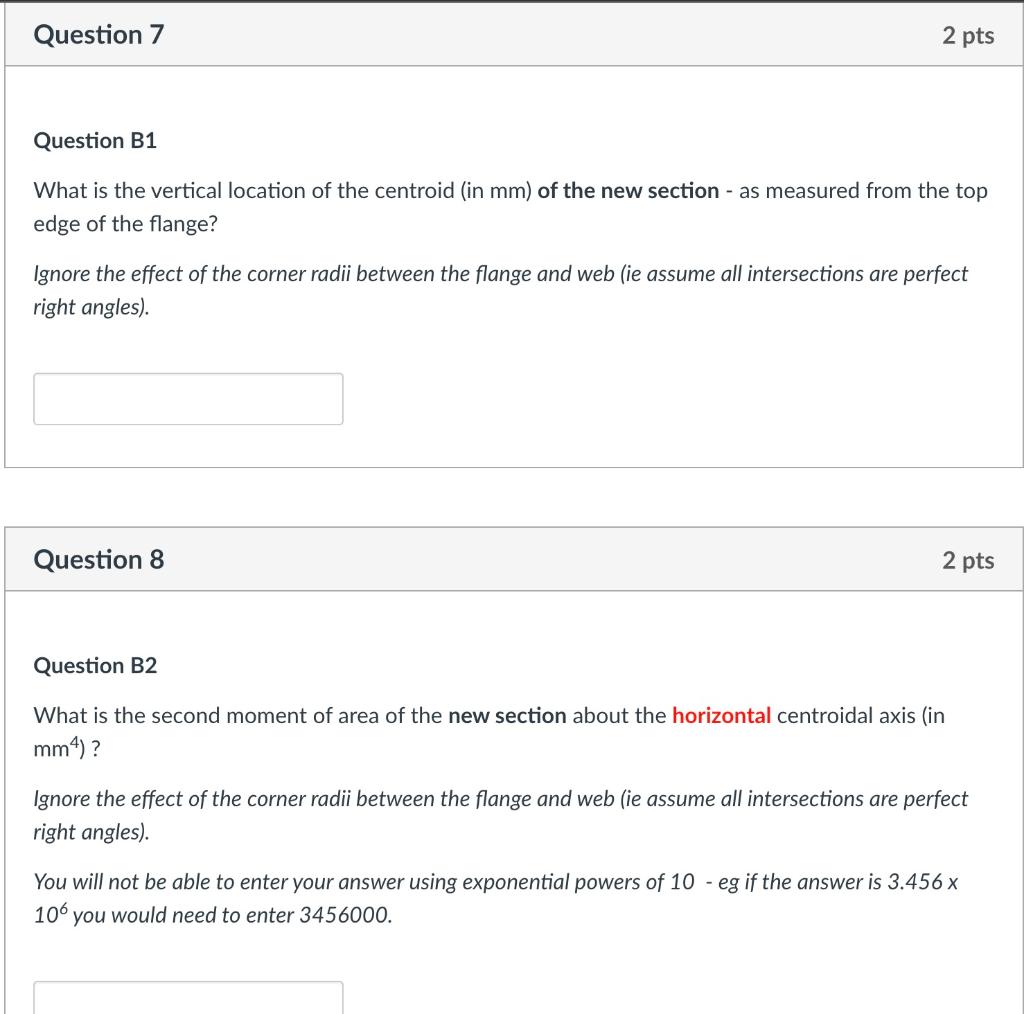The width and height of the screenshot is (1024, 1014).
Task: Select the Question 8 header
Action: pos(98,560)
